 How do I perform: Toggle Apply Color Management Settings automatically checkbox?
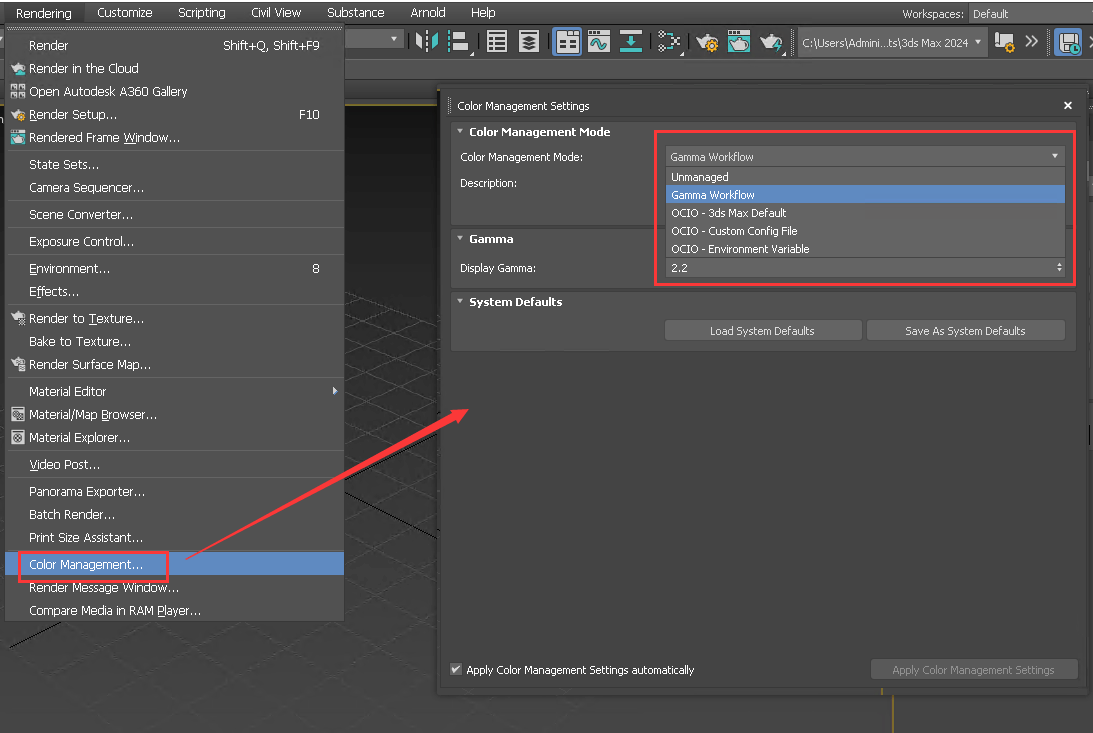pos(457,670)
